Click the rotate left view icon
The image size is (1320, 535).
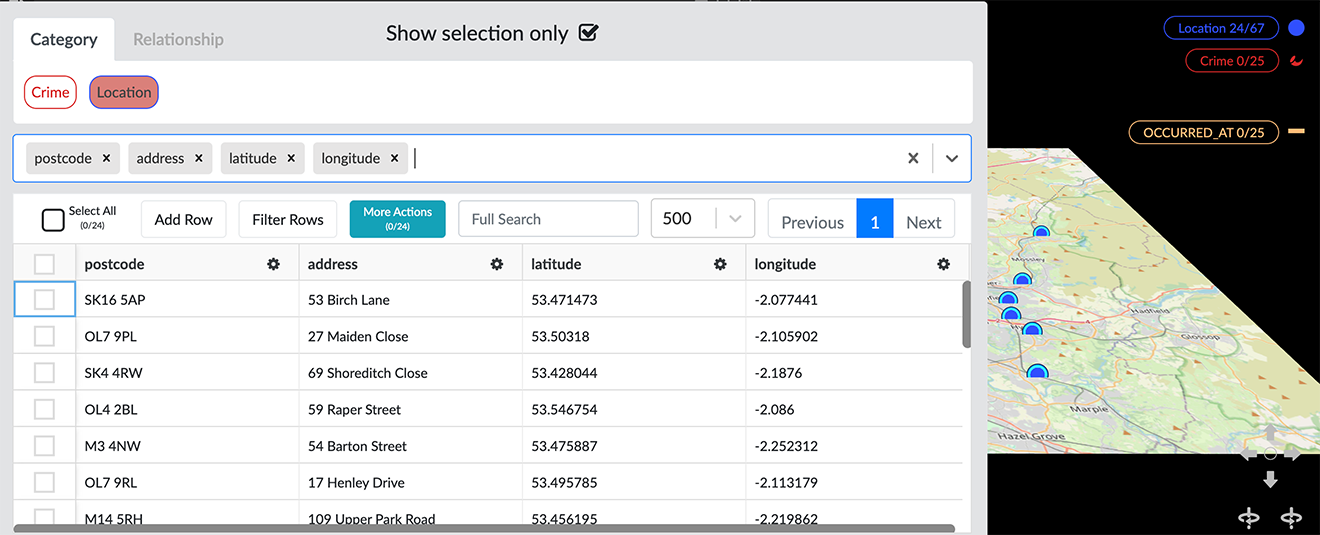click(1249, 517)
